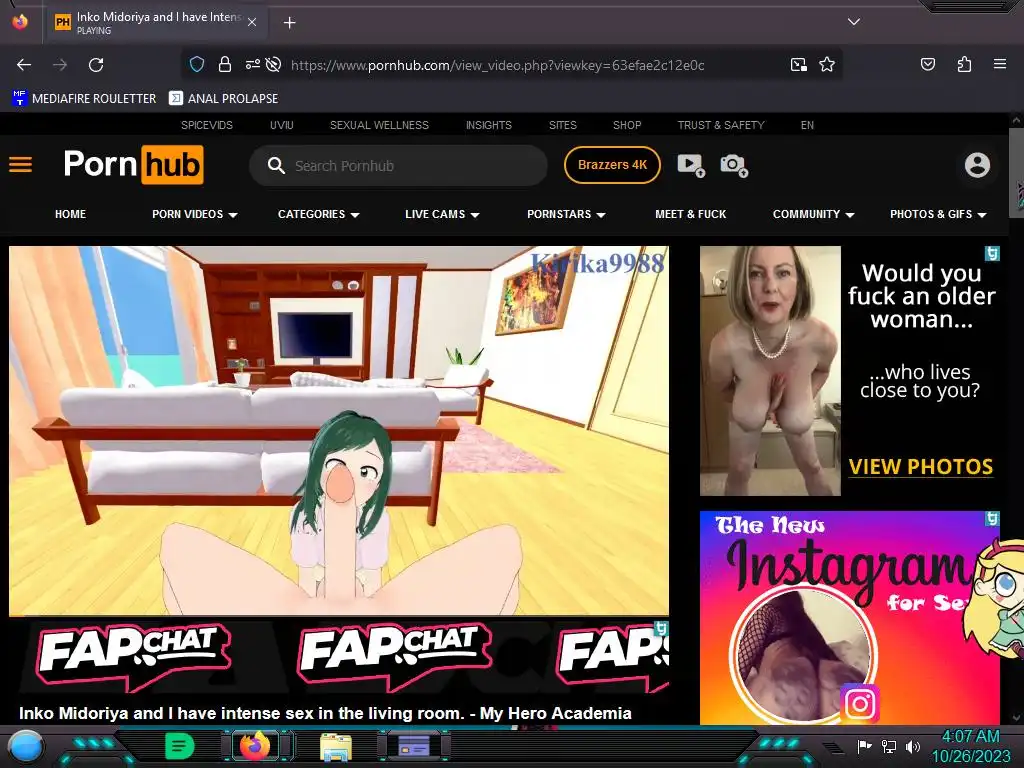This screenshot has width=1024, height=768.
Task: Go to the HOME nav item
Action: (71, 214)
